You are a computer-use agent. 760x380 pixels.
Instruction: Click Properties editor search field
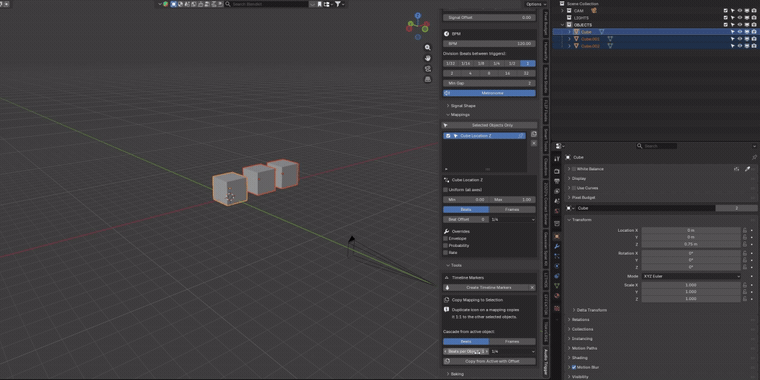click(x=656, y=146)
